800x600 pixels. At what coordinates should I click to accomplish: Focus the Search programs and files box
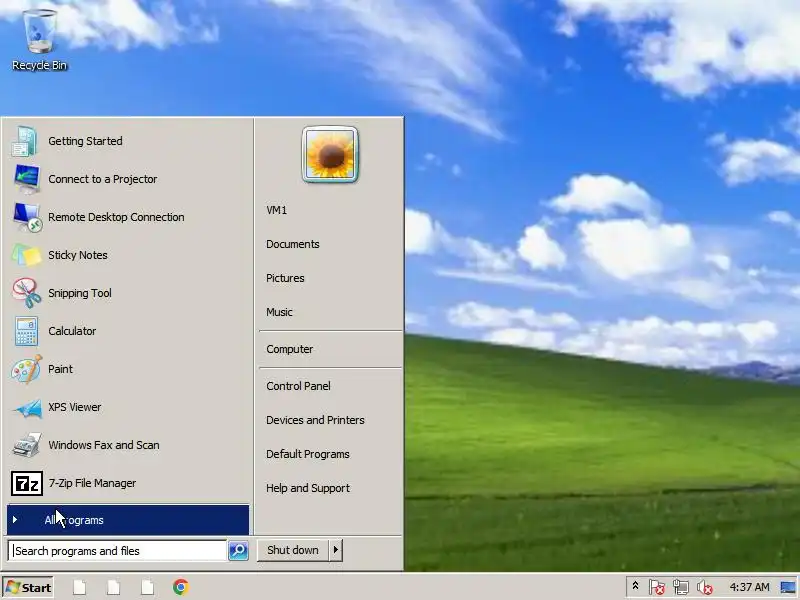tap(117, 551)
